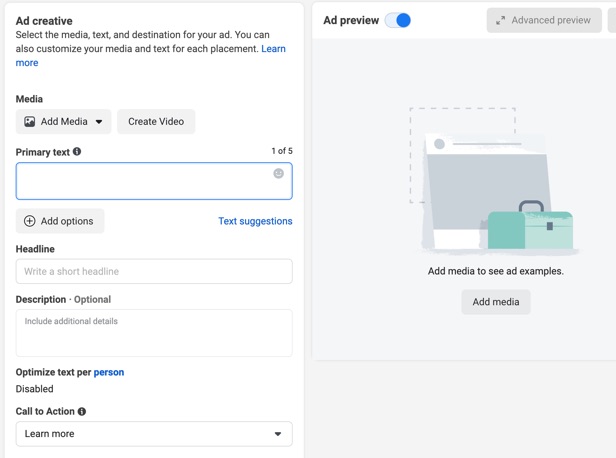616x458 pixels.
Task: Click the info icon beside Primary text
Action: click(x=77, y=151)
